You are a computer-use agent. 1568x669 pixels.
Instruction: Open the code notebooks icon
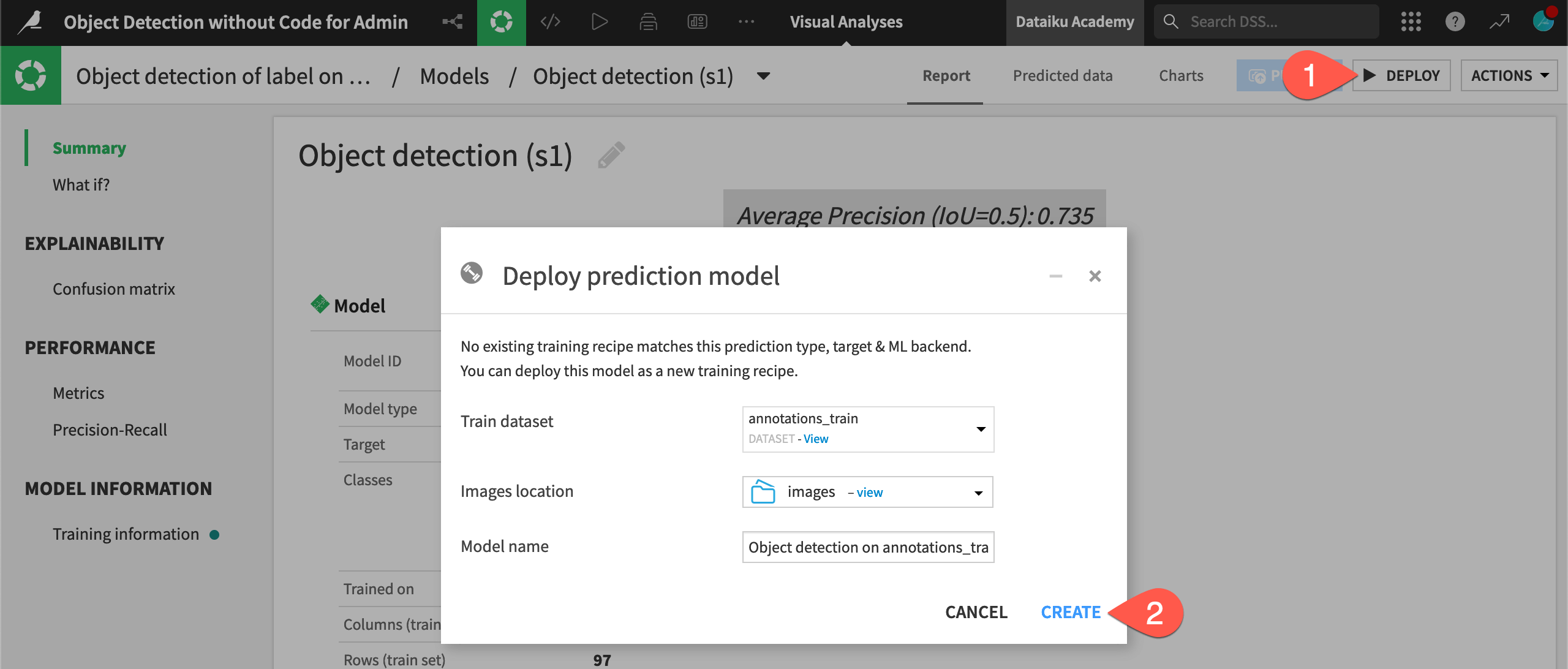click(550, 21)
